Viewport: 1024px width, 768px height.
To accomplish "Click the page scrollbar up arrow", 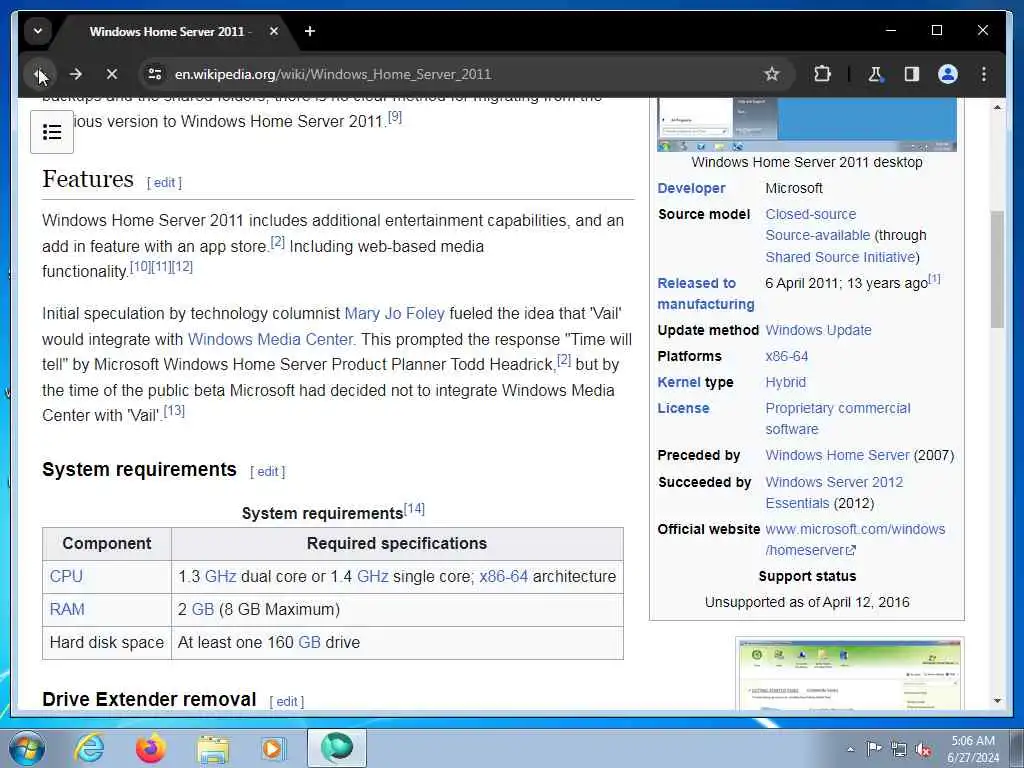I will click(997, 107).
